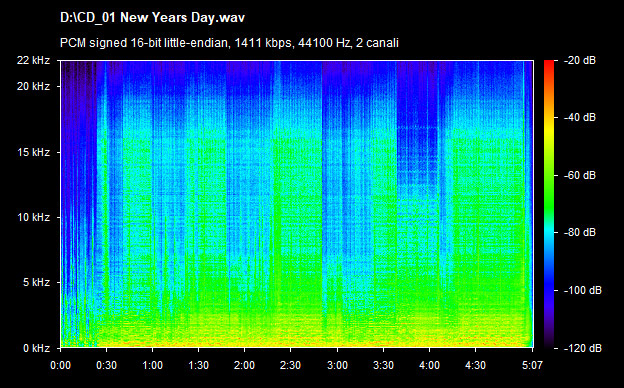The height and width of the screenshot is (388, 624).
Task: Click the '1:00' time axis label
Action: (152, 365)
